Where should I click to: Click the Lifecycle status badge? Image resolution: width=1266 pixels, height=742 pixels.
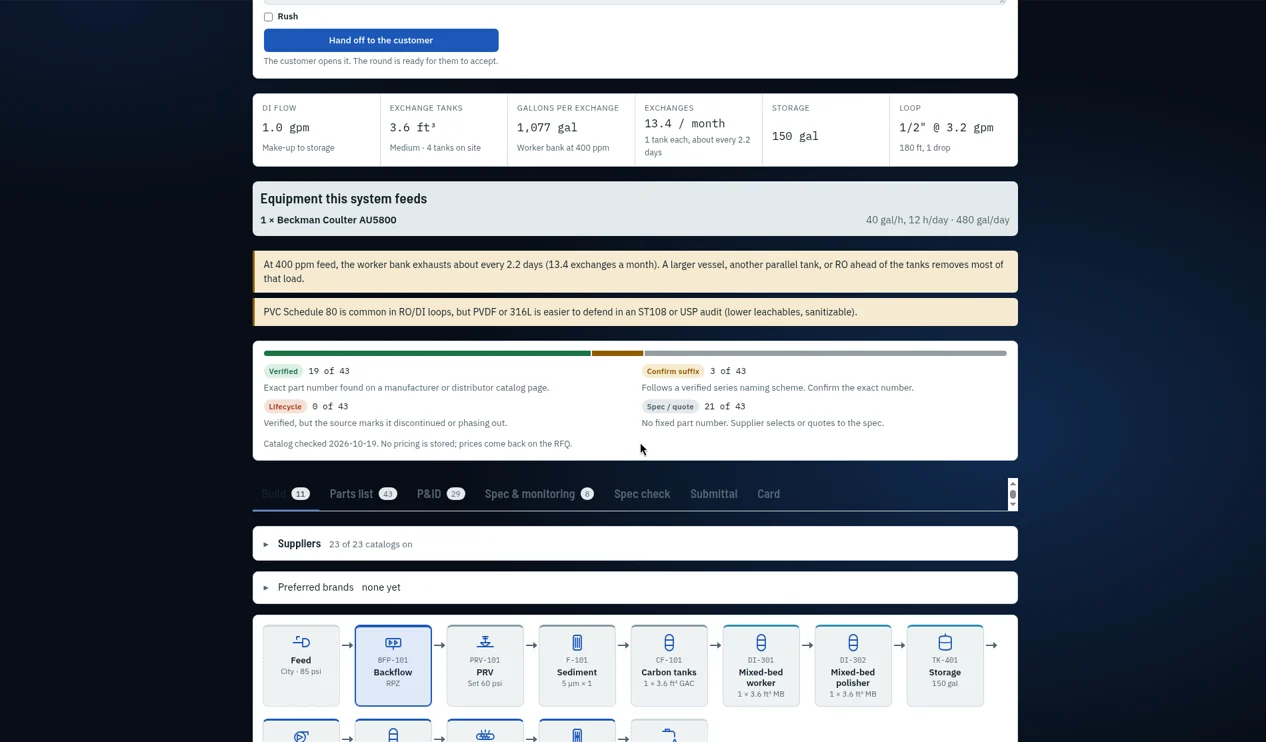(285, 407)
